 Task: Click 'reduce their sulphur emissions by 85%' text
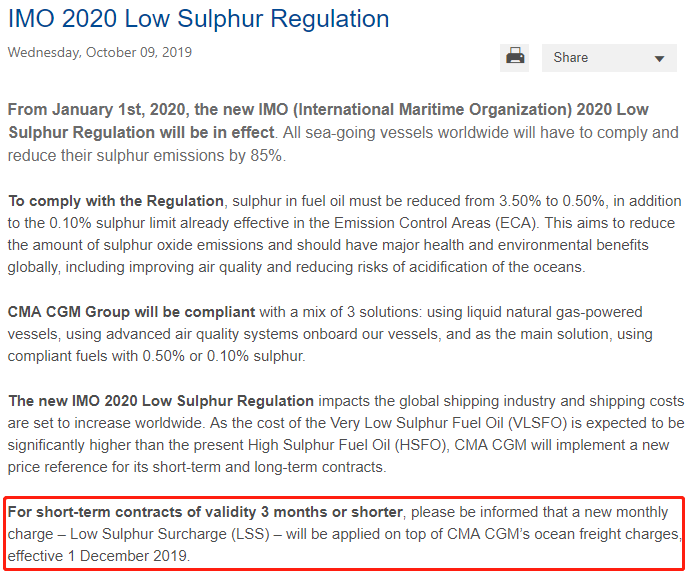pos(145,156)
